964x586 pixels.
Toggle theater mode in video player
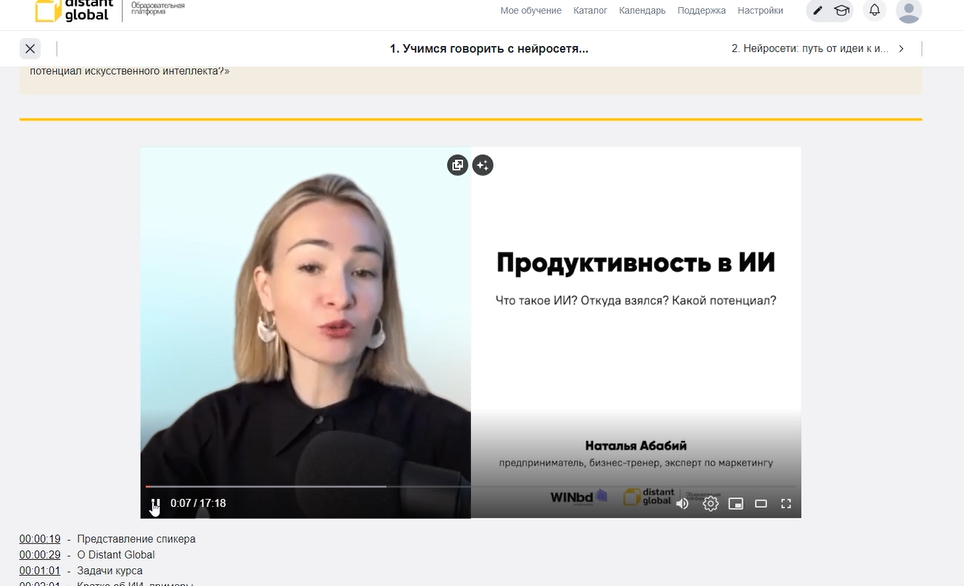[x=761, y=504]
